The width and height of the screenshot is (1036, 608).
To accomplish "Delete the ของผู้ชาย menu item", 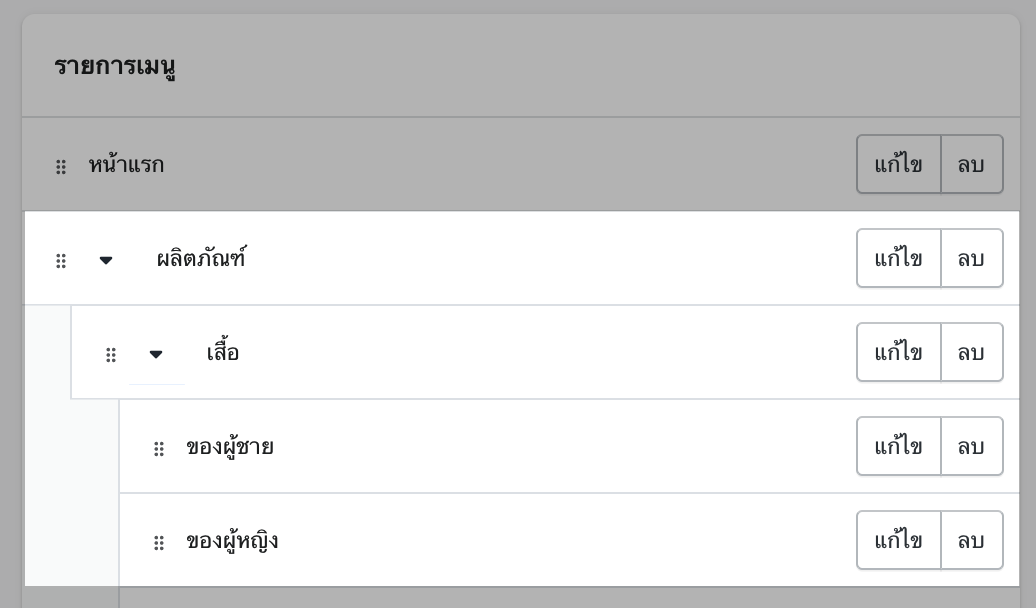I will 971,446.
